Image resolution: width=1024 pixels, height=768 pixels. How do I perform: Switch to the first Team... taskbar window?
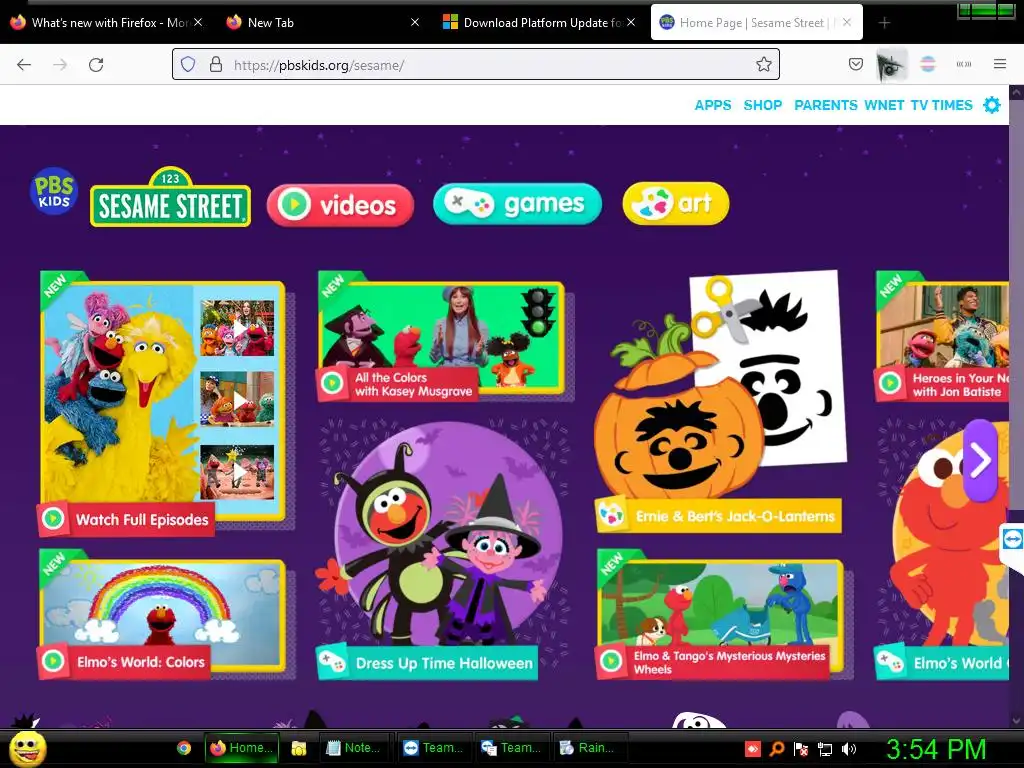tap(434, 748)
